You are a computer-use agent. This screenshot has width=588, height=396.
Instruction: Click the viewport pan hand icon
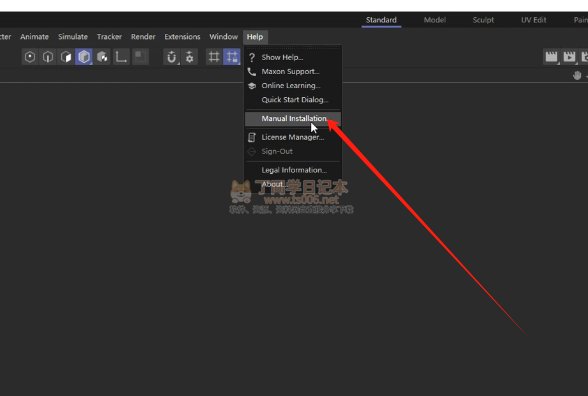577,75
